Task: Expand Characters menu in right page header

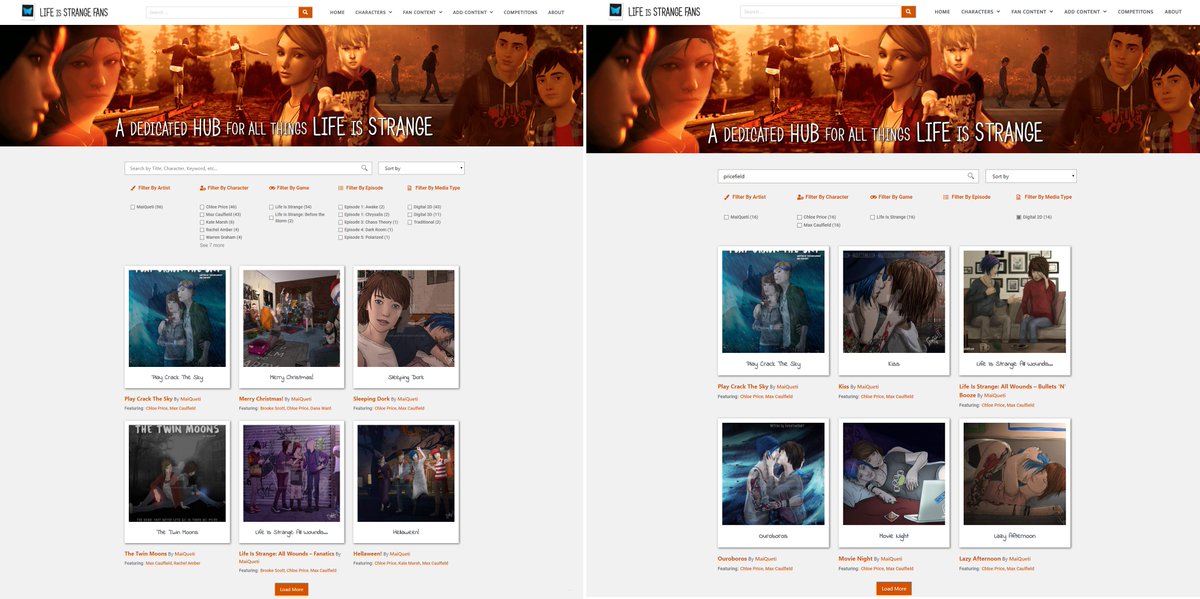Action: (980, 12)
